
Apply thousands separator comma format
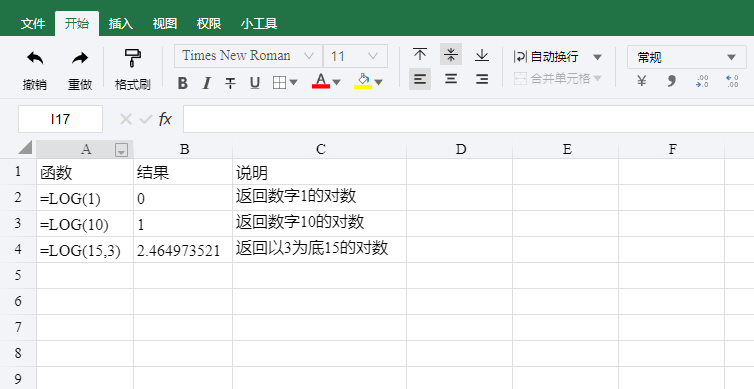671,81
